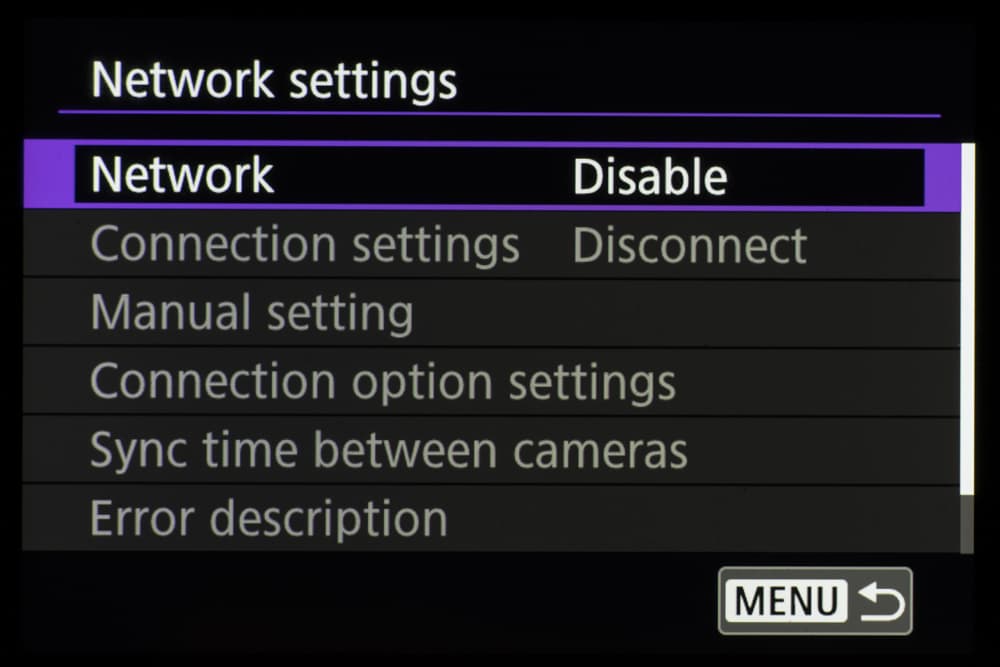Open the Manual setting entry
This screenshot has height=667, width=1000.
(251, 313)
